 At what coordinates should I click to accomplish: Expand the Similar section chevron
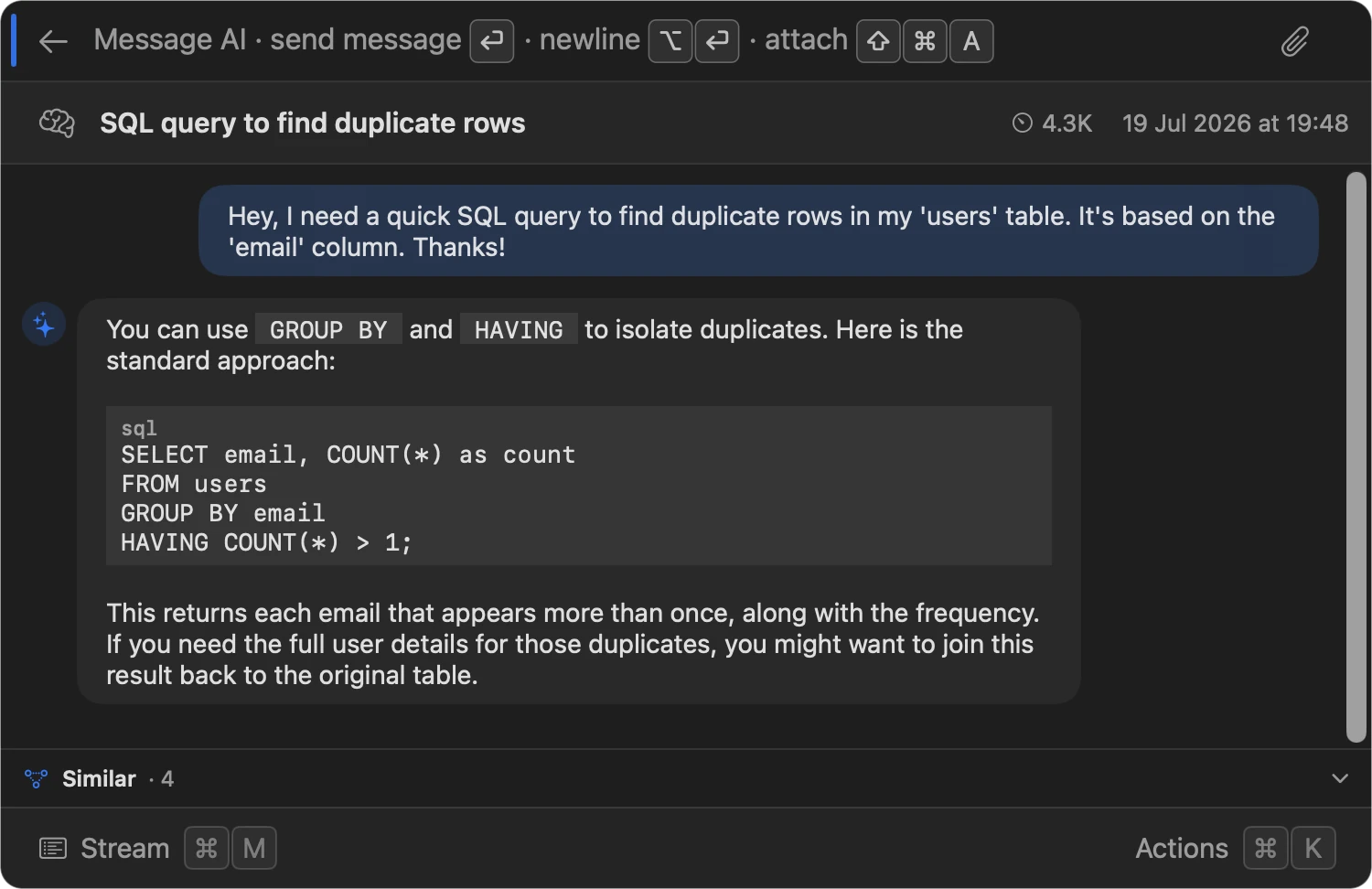point(1340,778)
